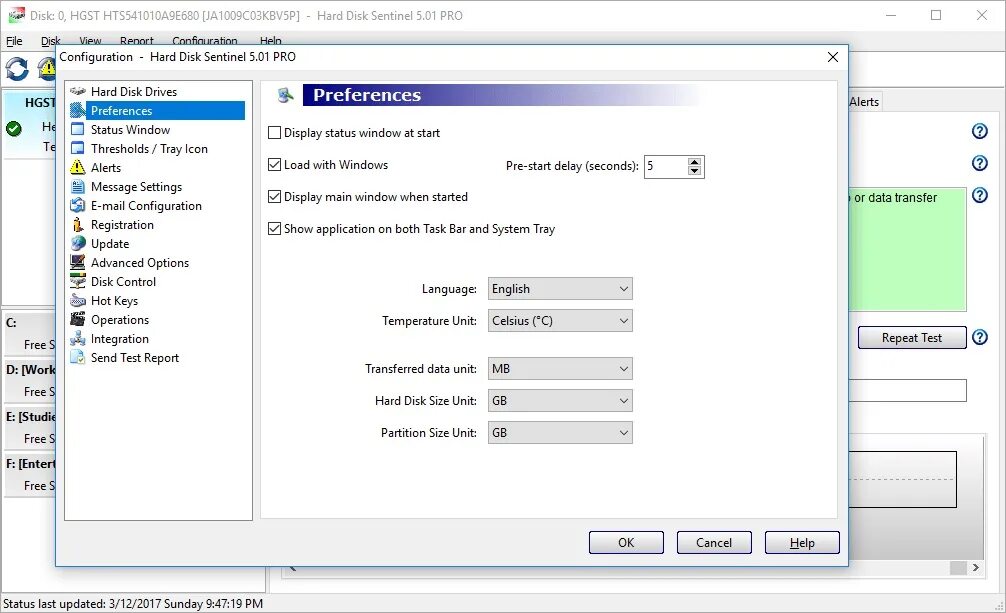
Task: Toggle Display status window at start checkbox
Action: click(275, 133)
